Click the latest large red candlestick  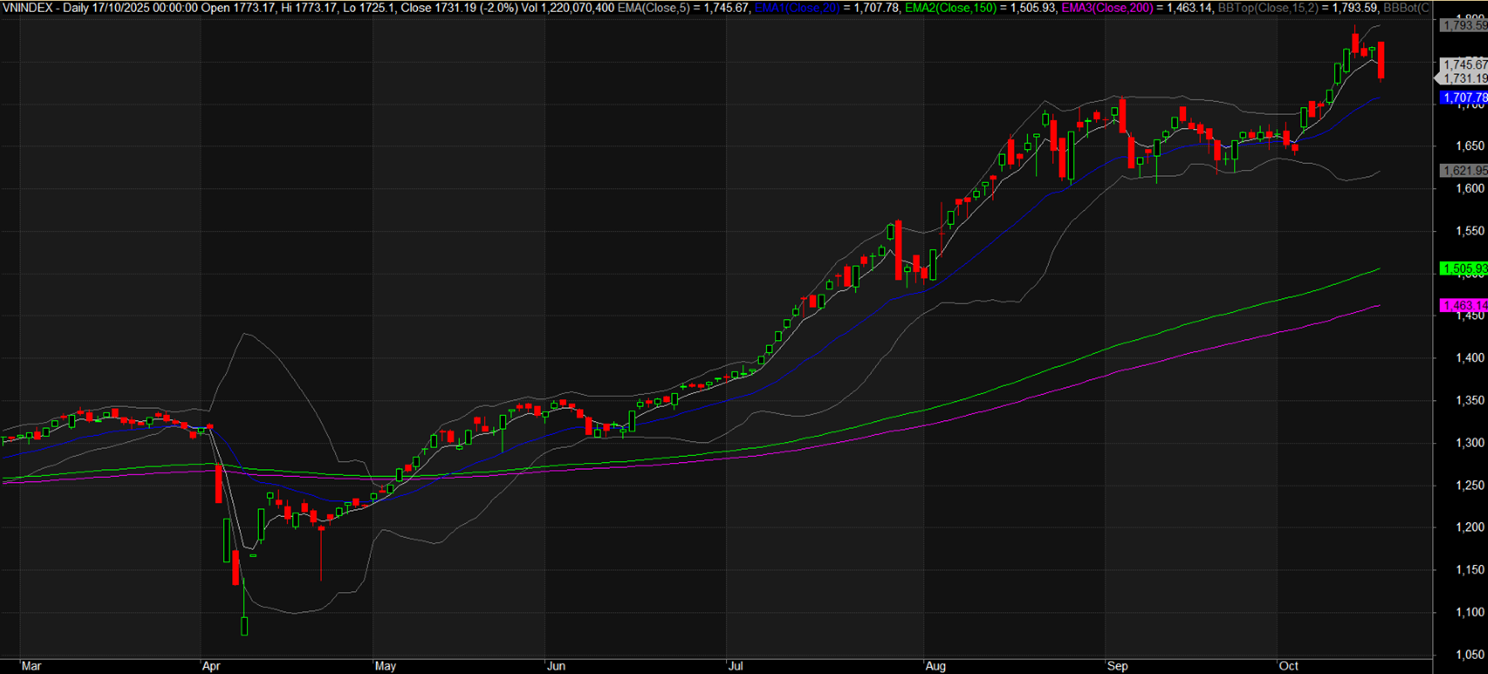click(x=1381, y=60)
